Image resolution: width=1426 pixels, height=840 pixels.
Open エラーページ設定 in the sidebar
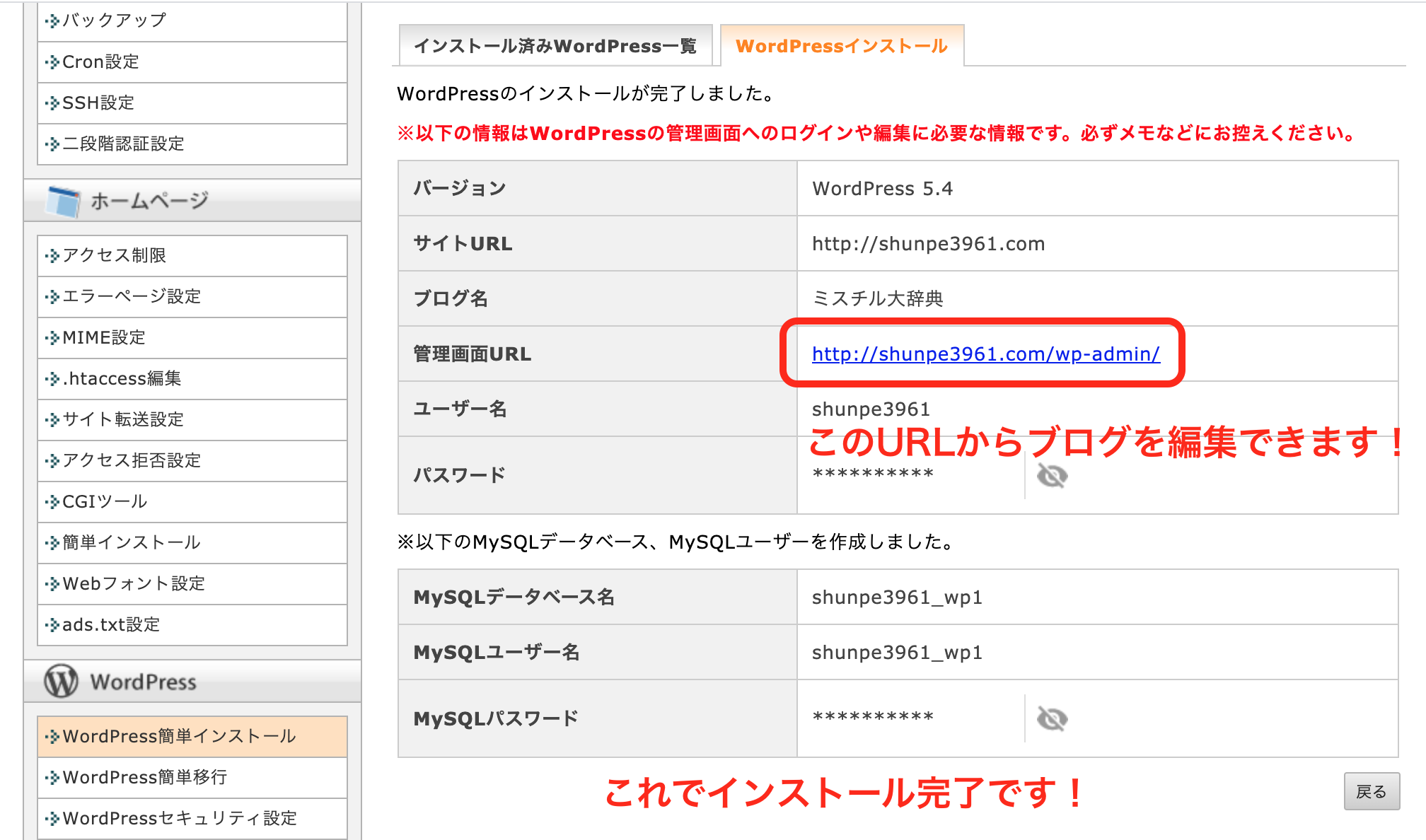click(192, 296)
